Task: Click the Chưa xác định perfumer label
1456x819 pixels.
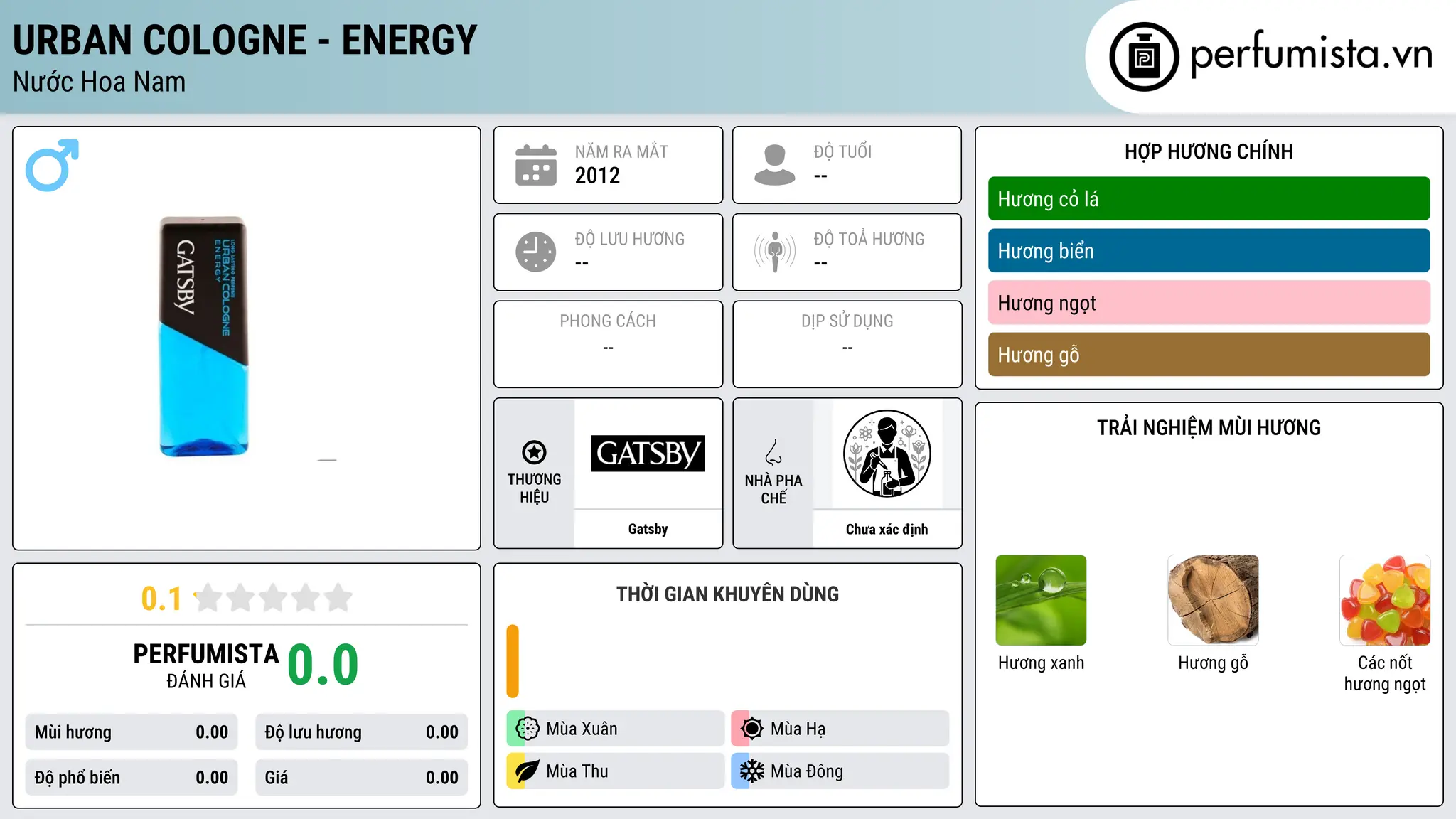Action: (x=887, y=529)
